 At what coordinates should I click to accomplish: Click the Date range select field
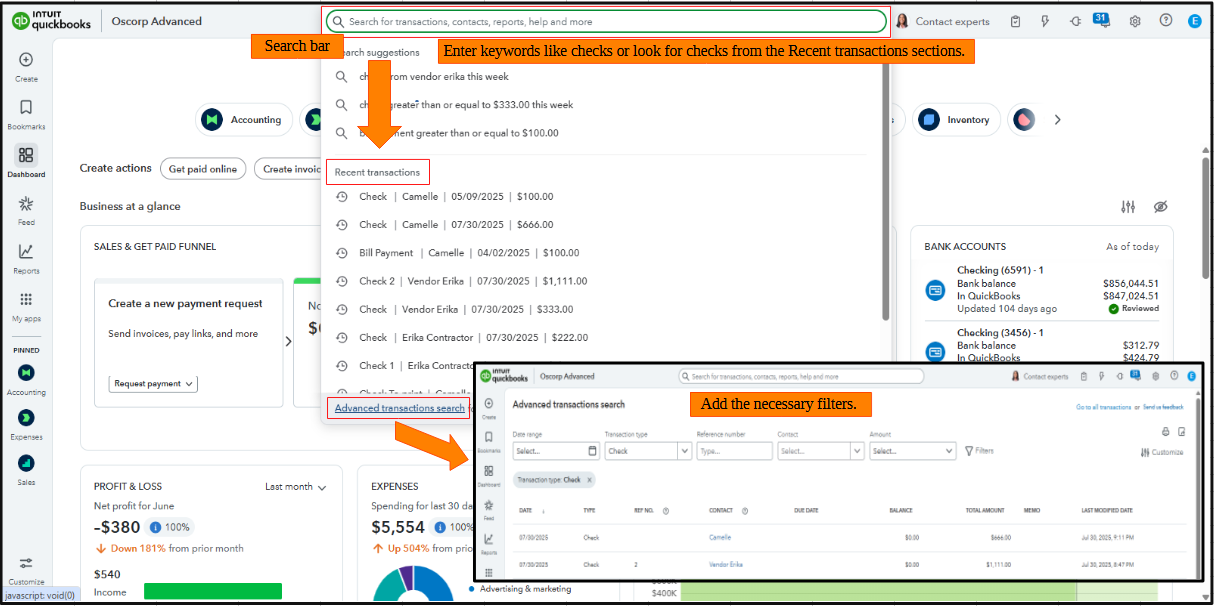coord(556,451)
